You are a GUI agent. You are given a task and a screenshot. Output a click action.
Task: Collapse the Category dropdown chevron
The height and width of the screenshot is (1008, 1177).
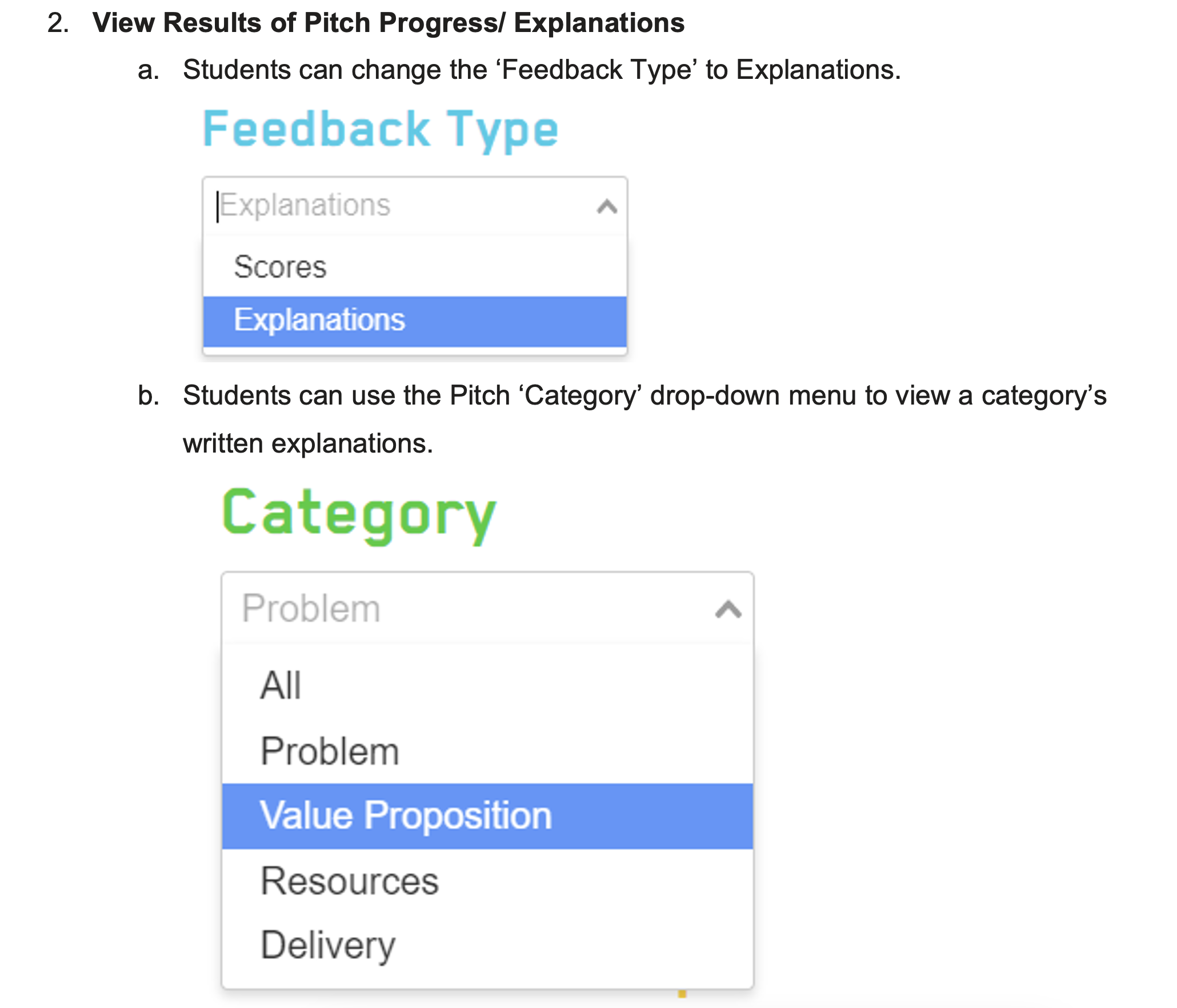click(x=728, y=609)
